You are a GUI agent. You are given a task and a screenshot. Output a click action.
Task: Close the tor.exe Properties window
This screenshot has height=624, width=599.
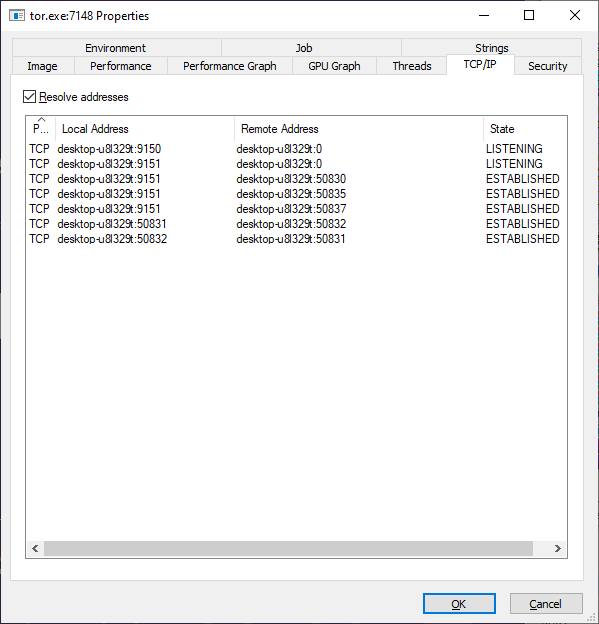(x=575, y=16)
